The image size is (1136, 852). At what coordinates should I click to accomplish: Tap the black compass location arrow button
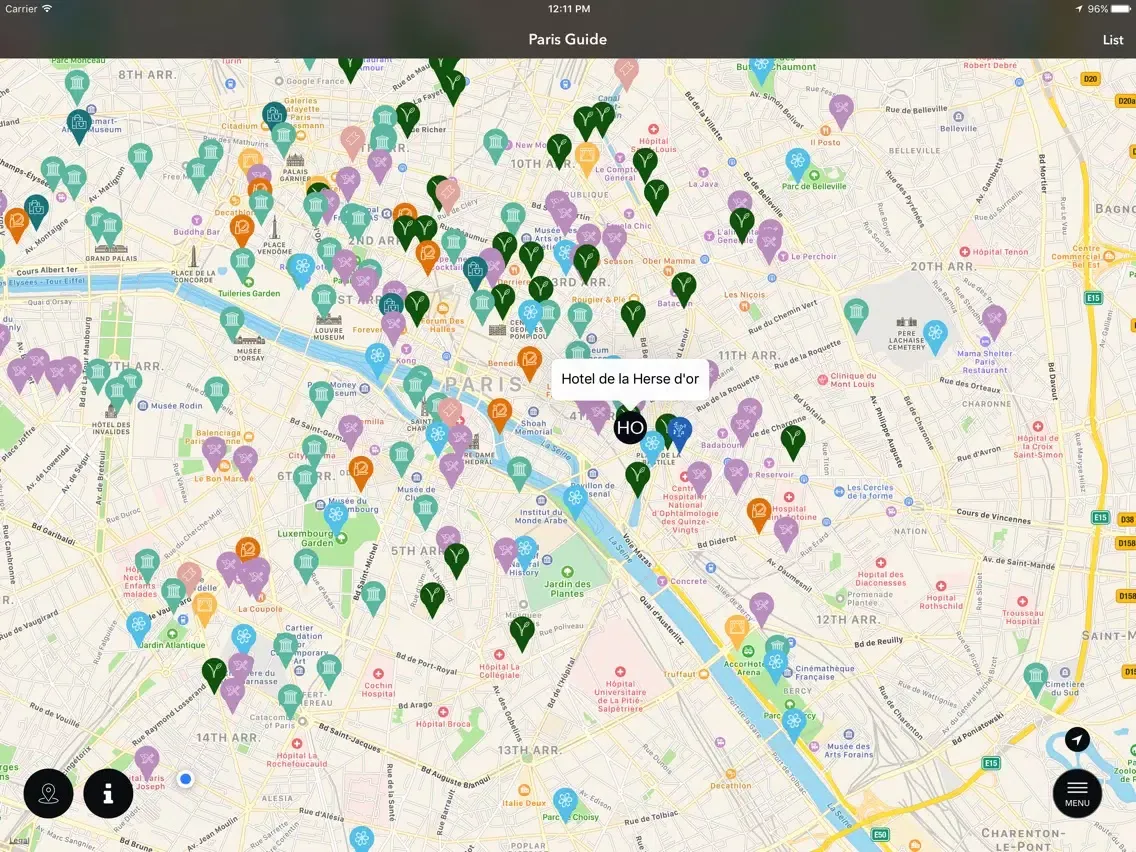pyautogui.click(x=1077, y=740)
